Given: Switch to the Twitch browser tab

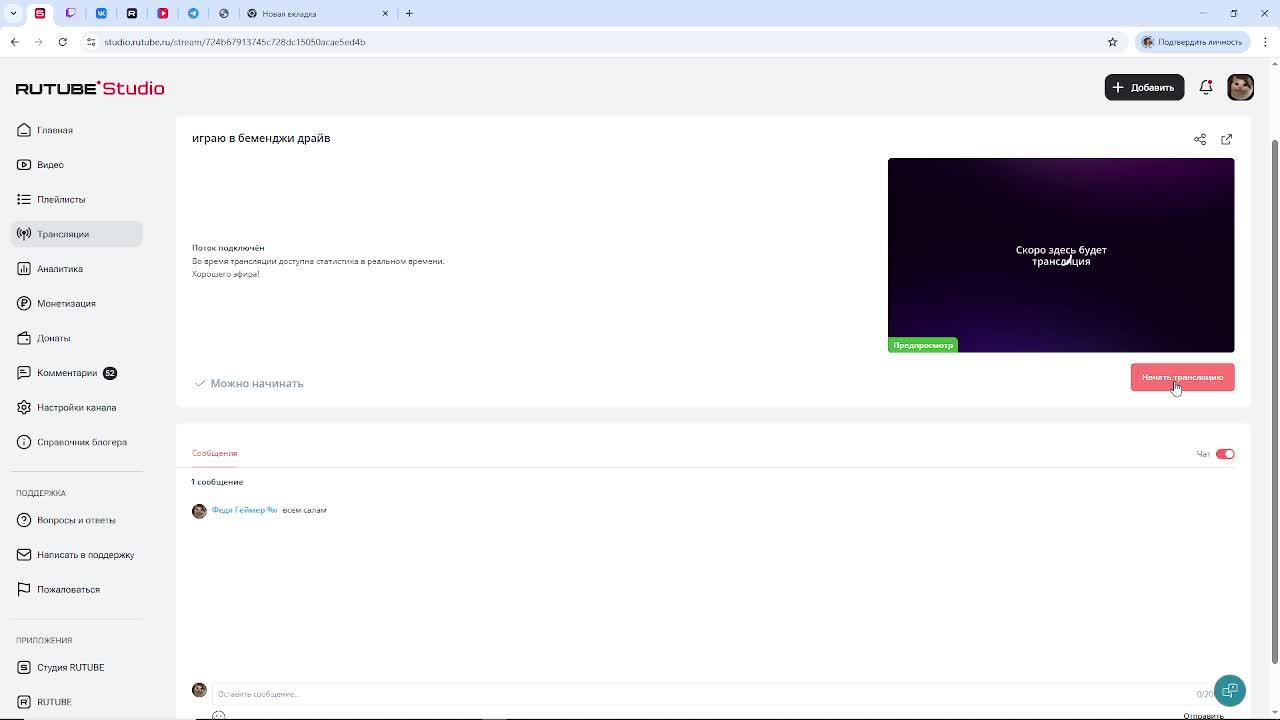Looking at the screenshot, I should pos(70,13).
